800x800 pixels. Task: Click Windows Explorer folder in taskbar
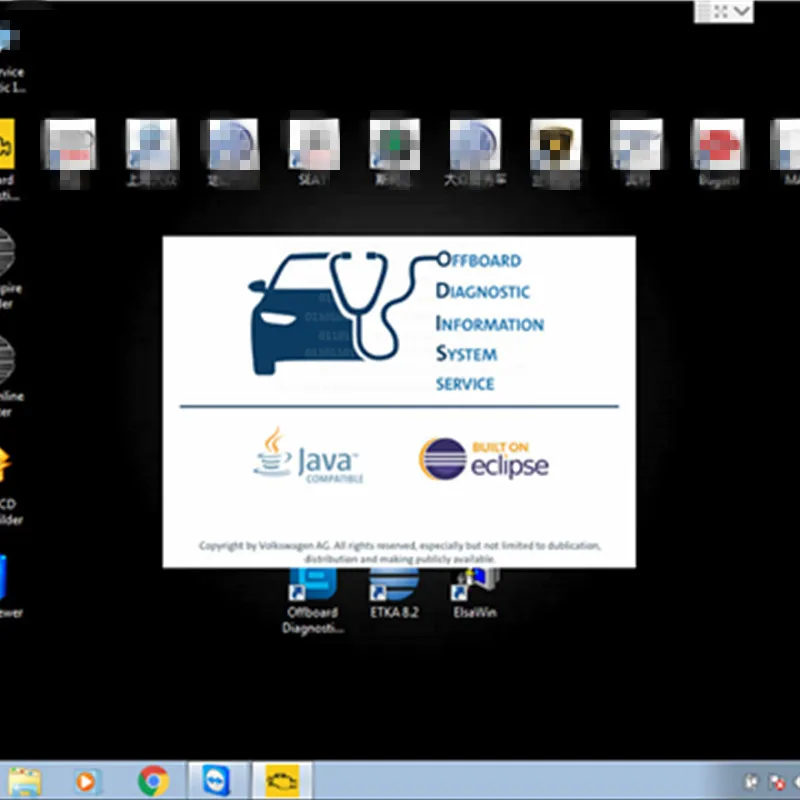pyautogui.click(x=24, y=781)
